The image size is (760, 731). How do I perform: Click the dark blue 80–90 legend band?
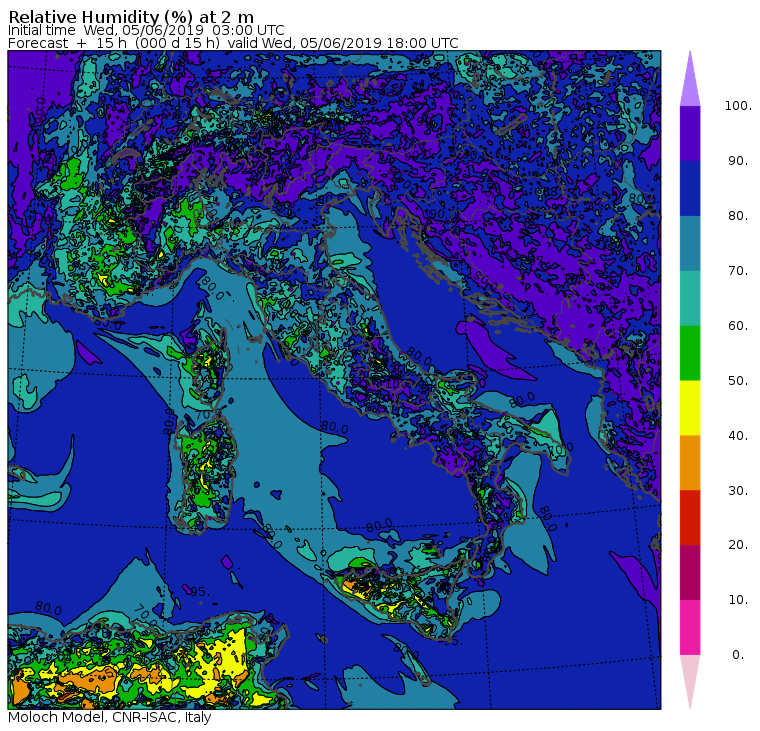pos(690,188)
